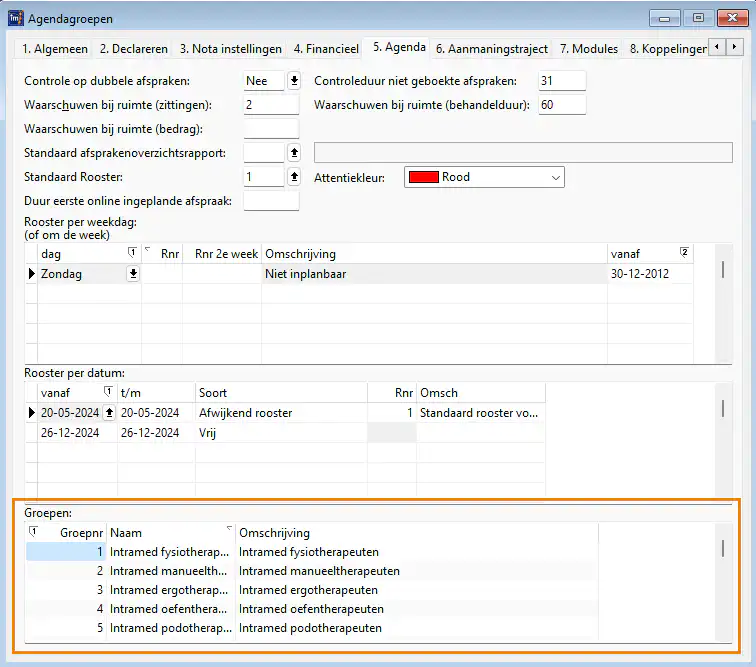The height and width of the screenshot is (667, 756).
Task: Click the red Attentiekleur swatch
Action: pyautogui.click(x=424, y=177)
